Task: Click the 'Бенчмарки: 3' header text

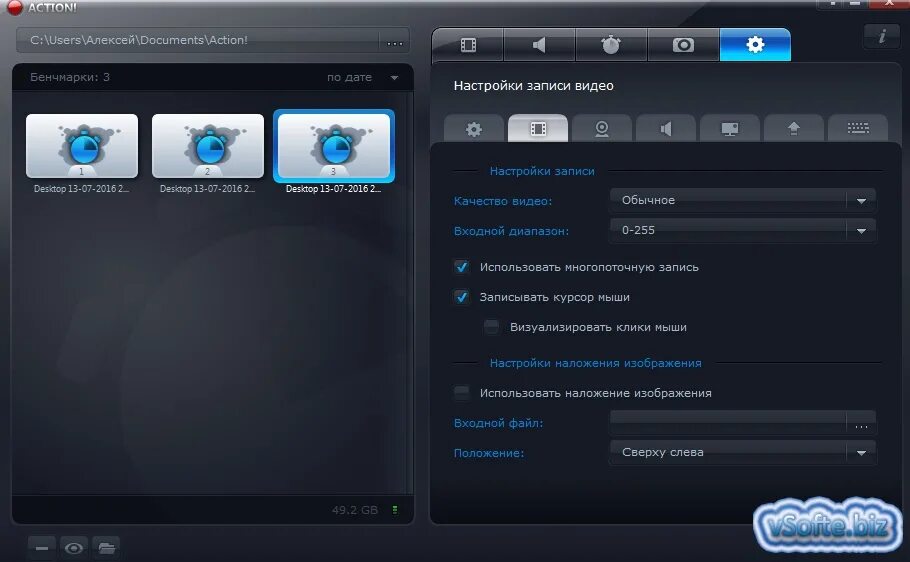Action: point(70,77)
